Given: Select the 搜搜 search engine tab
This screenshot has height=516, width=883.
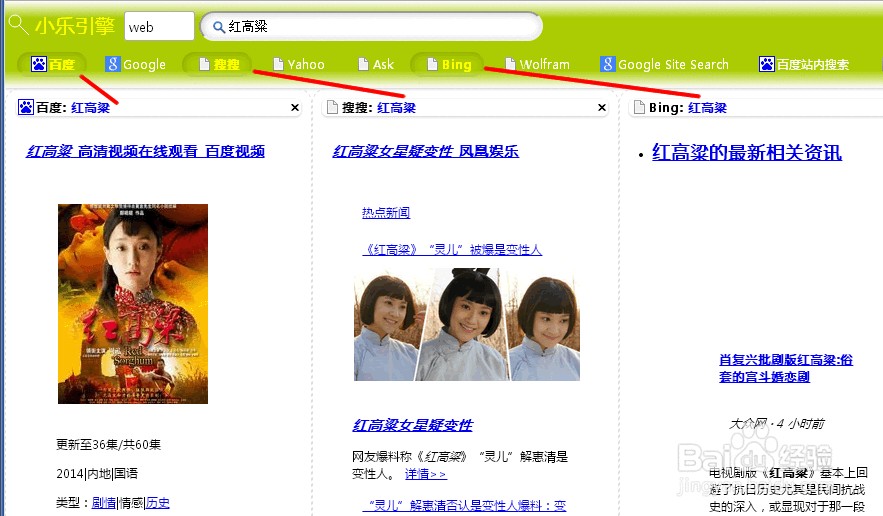Looking at the screenshot, I should tap(218, 64).
